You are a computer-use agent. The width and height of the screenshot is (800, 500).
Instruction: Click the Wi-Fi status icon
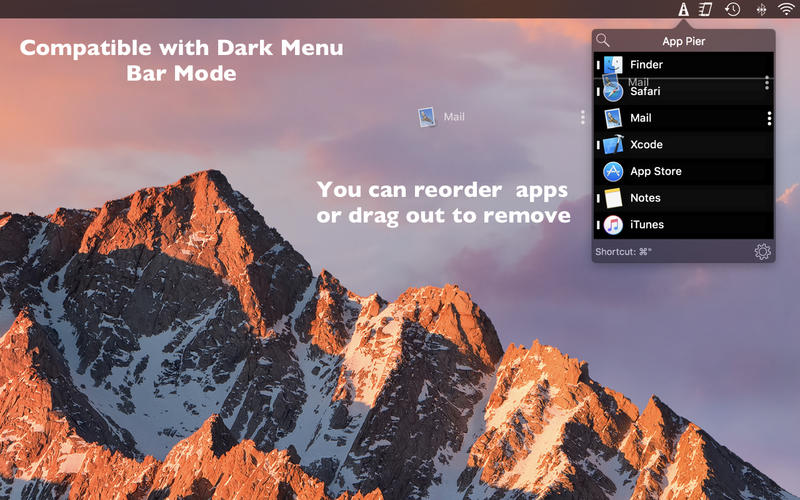pyautogui.click(x=786, y=10)
